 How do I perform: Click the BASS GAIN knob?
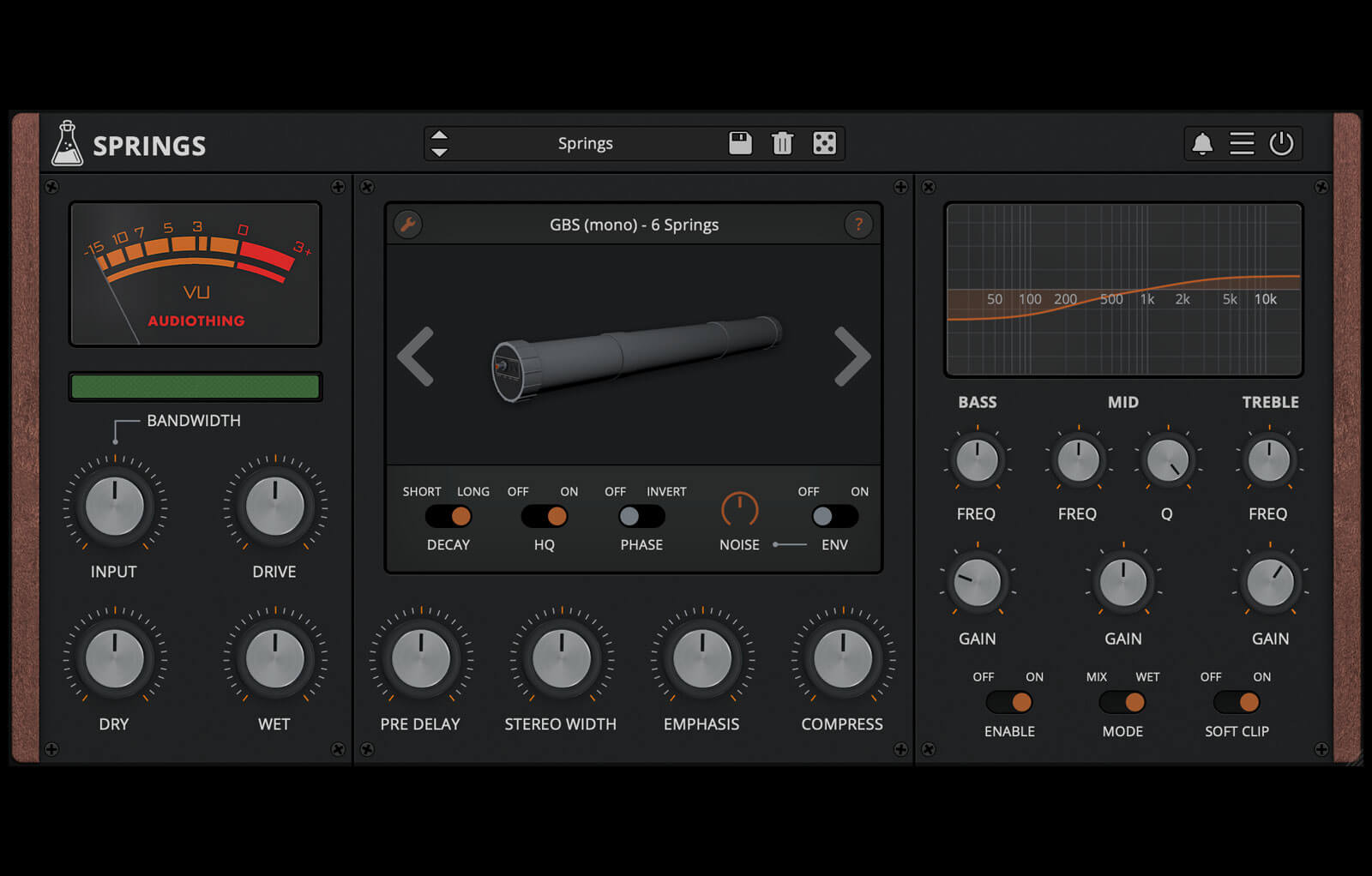coord(977,582)
